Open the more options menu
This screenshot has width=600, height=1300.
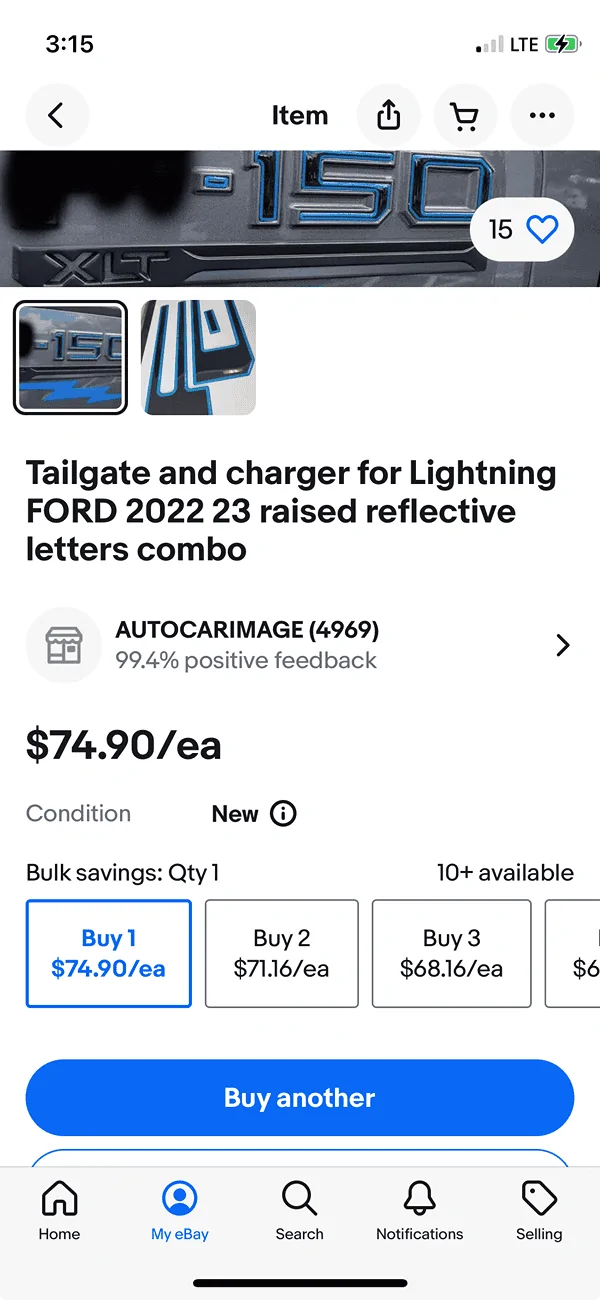(542, 116)
